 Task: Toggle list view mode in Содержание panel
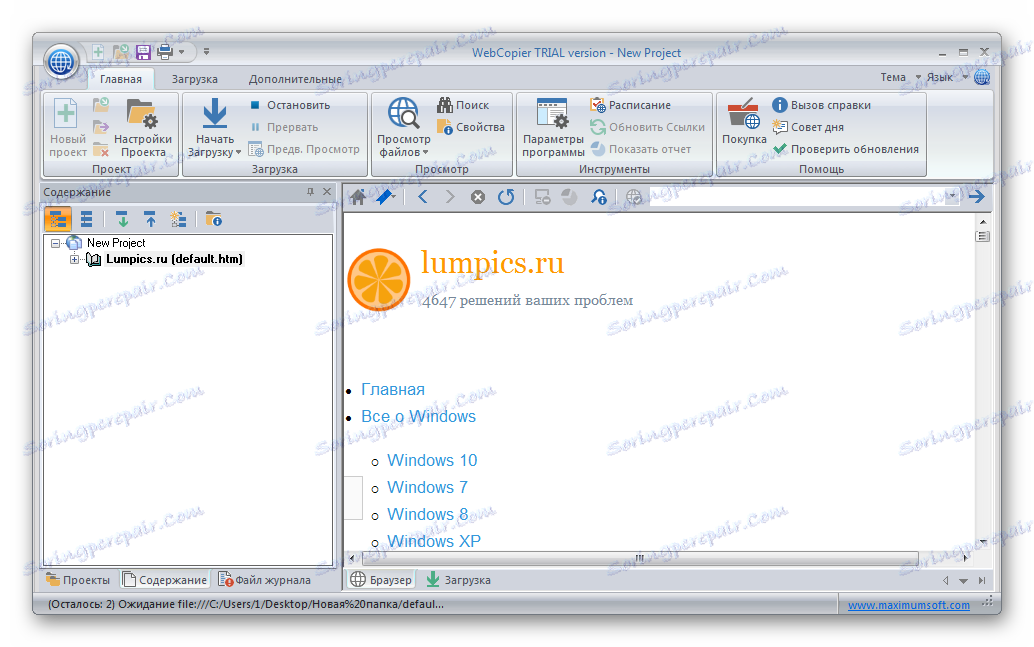point(86,219)
